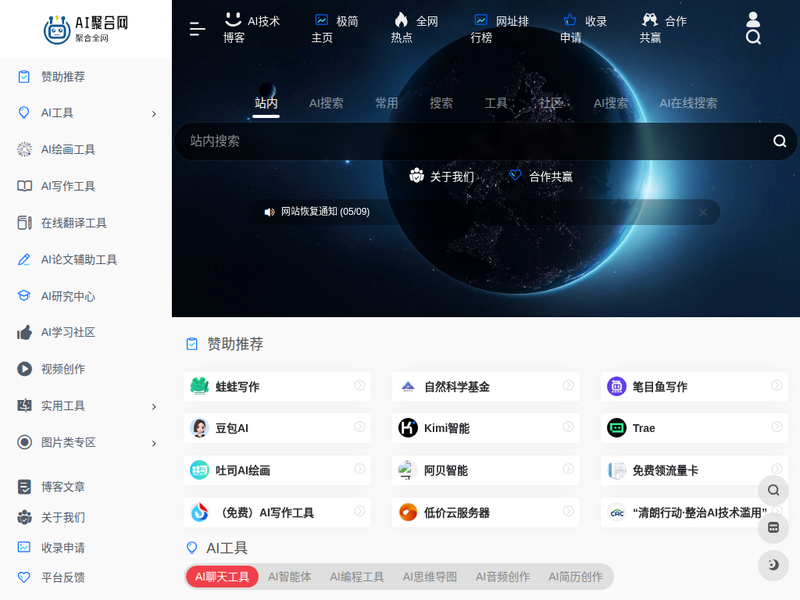Expand the 图片类专区 sidebar submenu
This screenshot has height=600, width=800.
tap(153, 443)
